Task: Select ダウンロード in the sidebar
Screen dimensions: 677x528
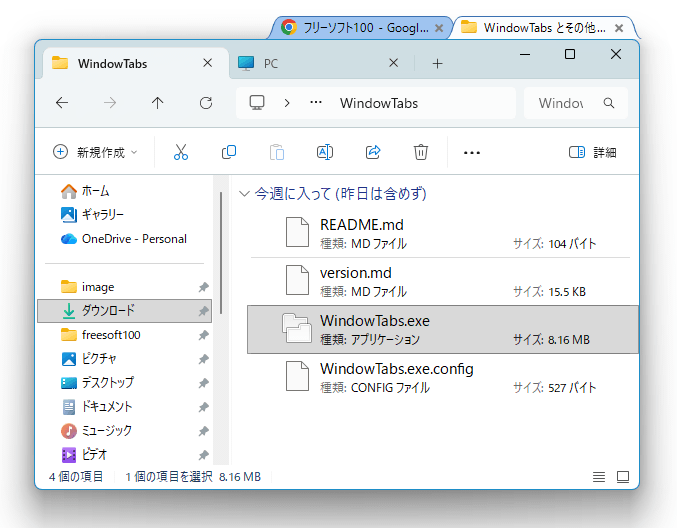Action: [x=124, y=310]
